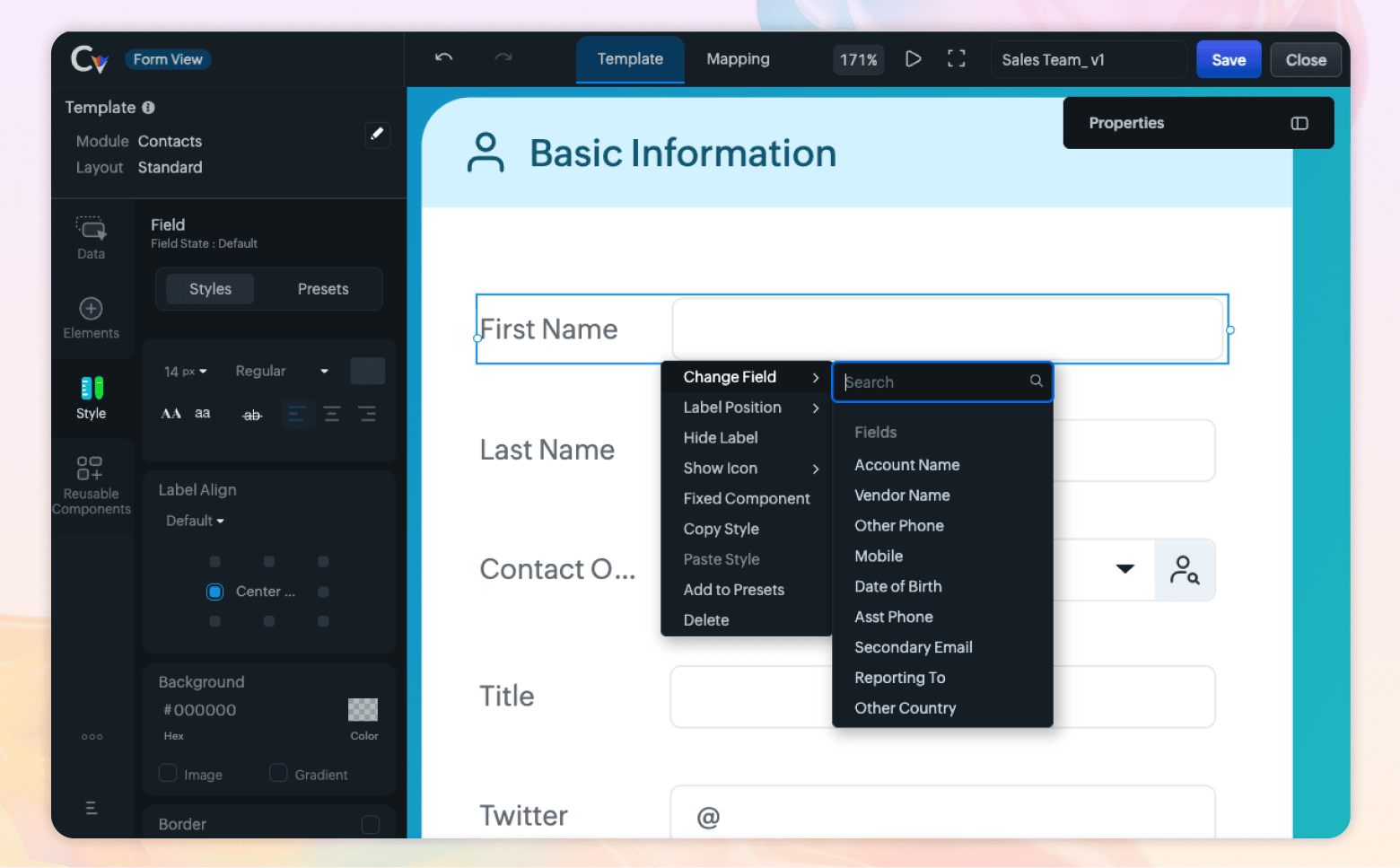Switch to the Template tab
The width and height of the screenshot is (1400, 868).
(630, 59)
